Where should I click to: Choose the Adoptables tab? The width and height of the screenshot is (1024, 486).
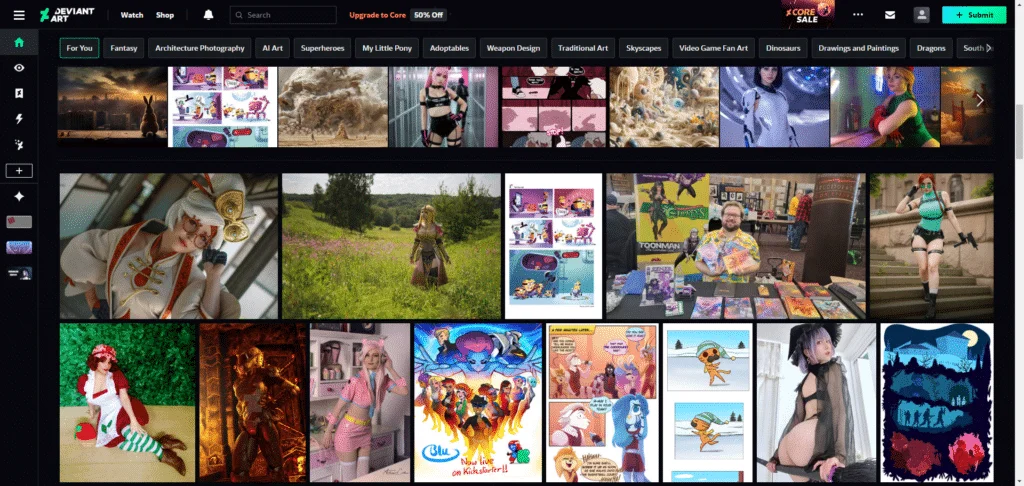point(449,48)
